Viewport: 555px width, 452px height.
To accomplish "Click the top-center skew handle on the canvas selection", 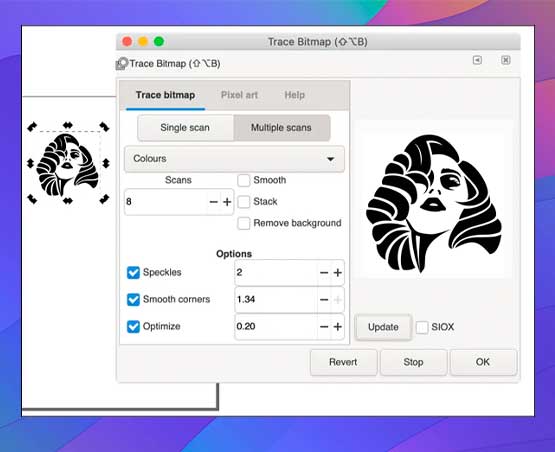I will (x=68, y=125).
